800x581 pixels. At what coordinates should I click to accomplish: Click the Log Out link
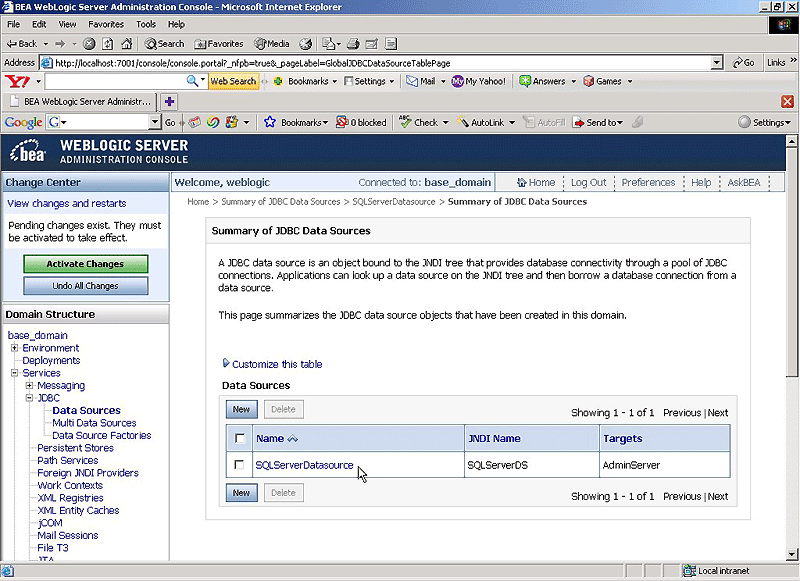click(588, 182)
